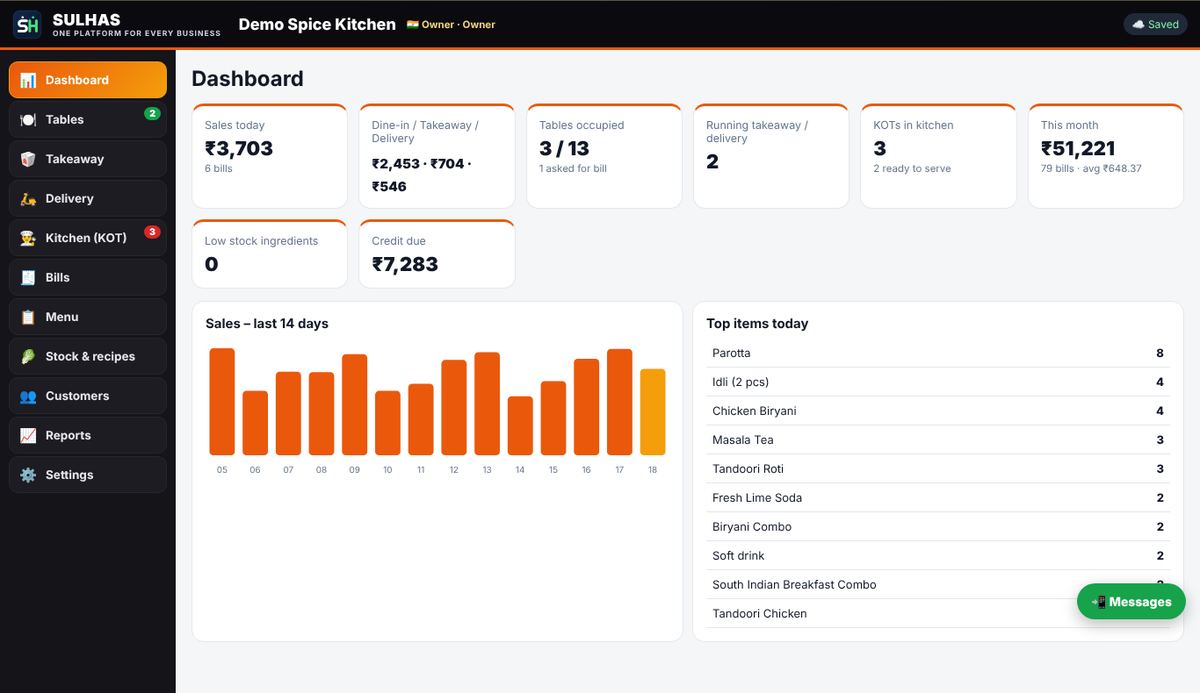Click Demo Spice Kitchen restaurant name
This screenshot has width=1200, height=693.
317,24
